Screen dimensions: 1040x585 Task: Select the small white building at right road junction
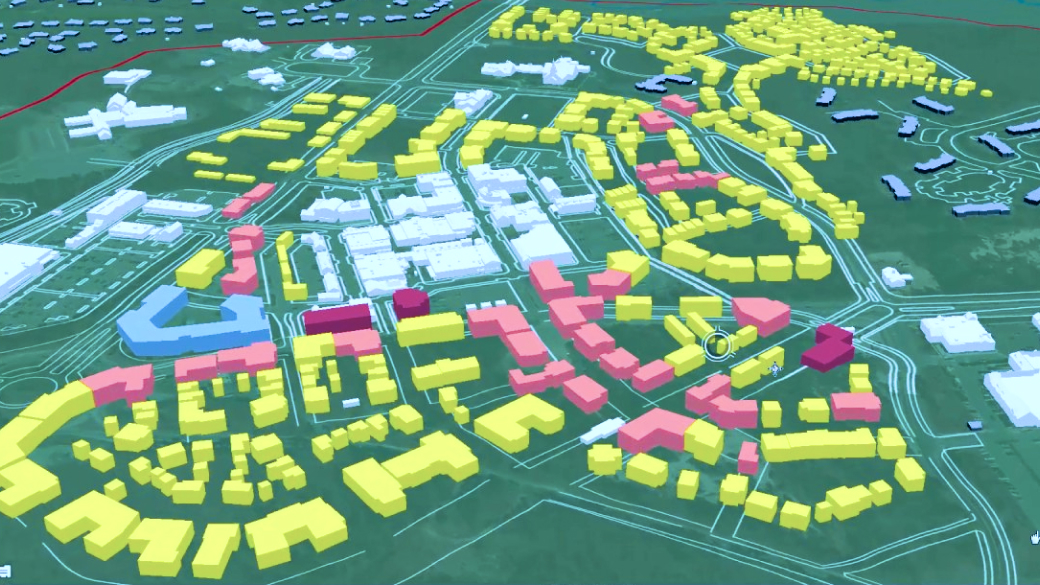pyautogui.click(x=893, y=277)
